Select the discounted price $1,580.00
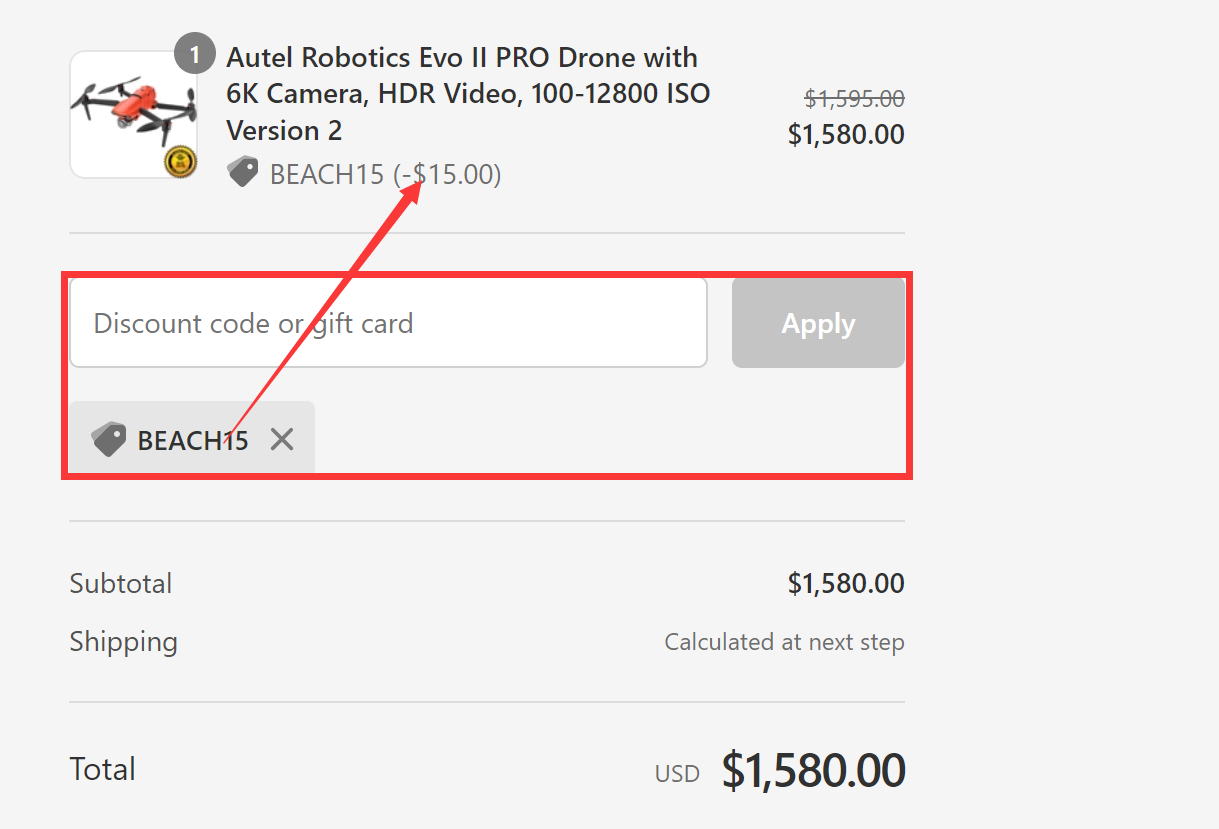Screen dimensions: 1219x829 847,133
